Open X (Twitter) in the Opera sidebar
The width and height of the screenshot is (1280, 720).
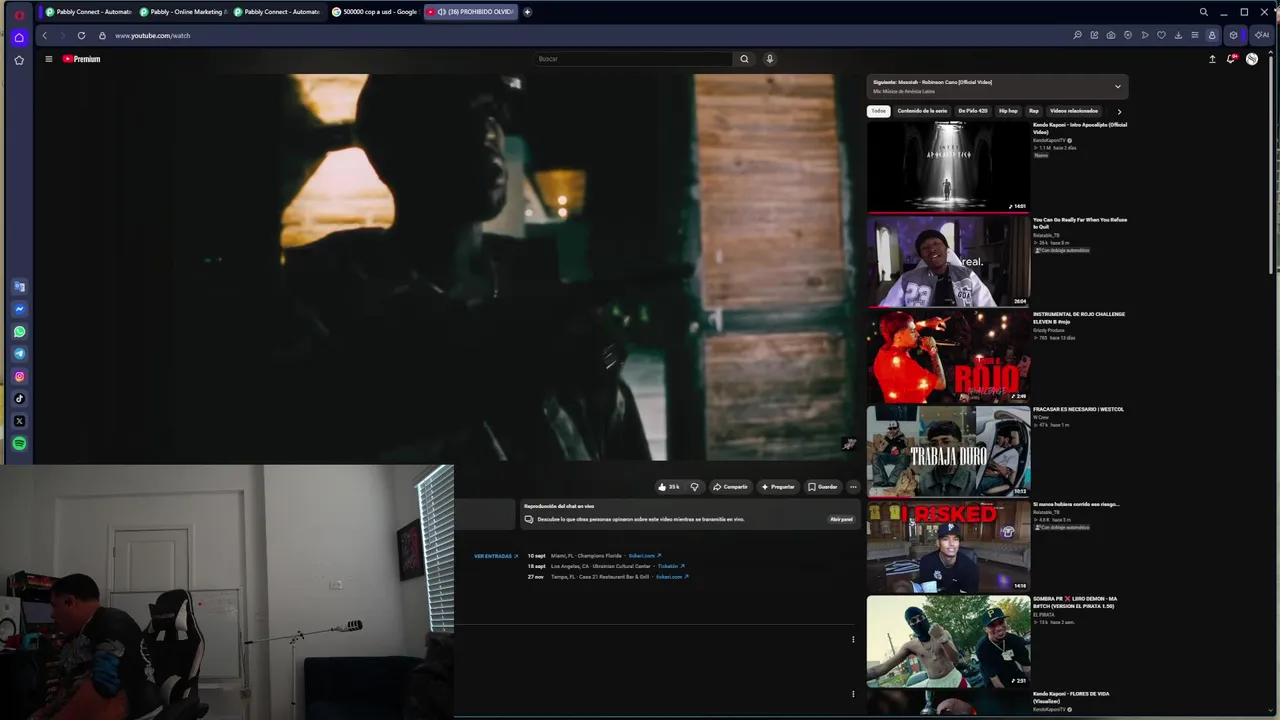19,421
